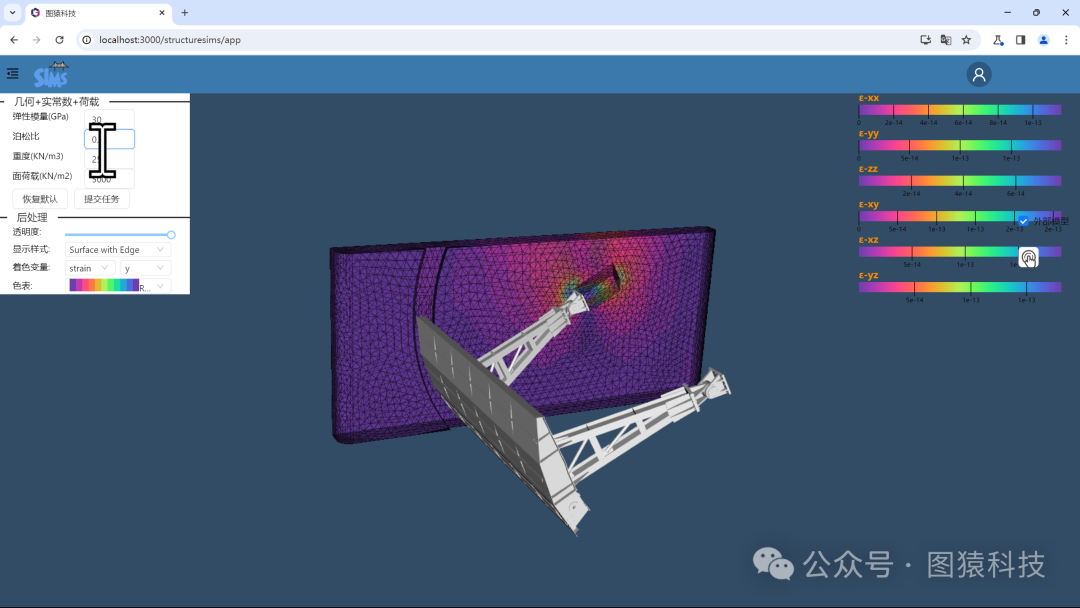Toggle the sidebar menu hamburger icon
The height and width of the screenshot is (608, 1080).
click(12, 74)
